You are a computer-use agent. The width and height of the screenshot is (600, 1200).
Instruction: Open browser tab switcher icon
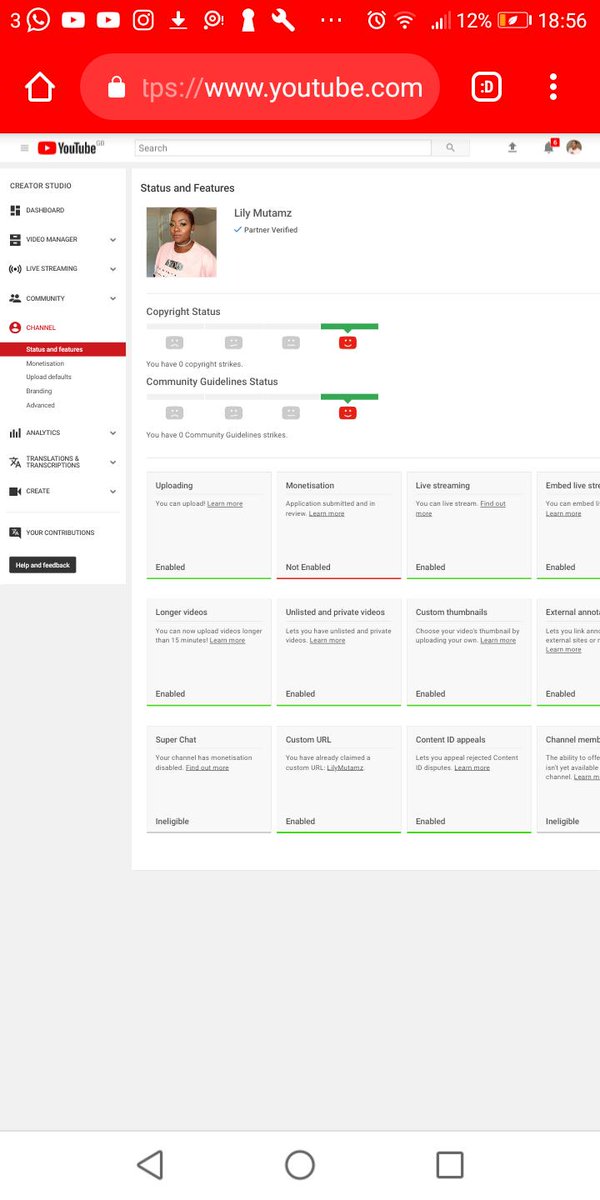487,88
